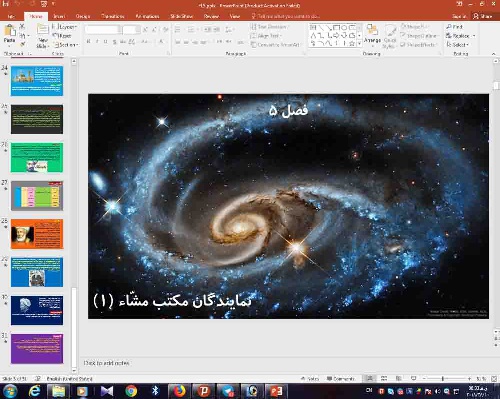Switch to the Insert tab
Image resolution: width=500 pixels, height=399 pixels.
pyautogui.click(x=59, y=16)
